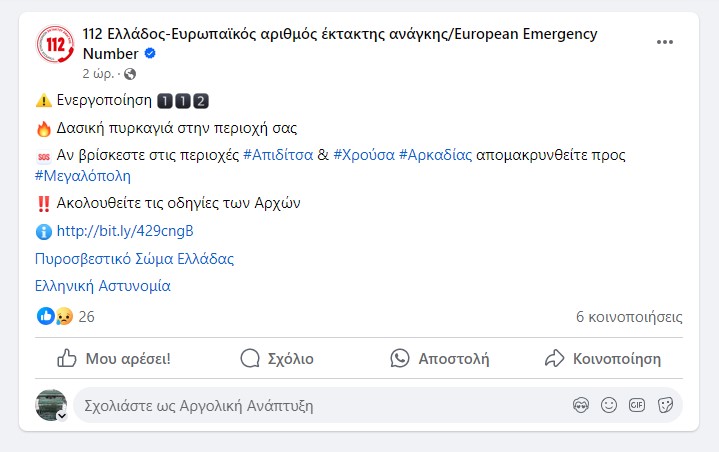The width and height of the screenshot is (719, 452).
Task: Click the blue verified badge
Action: pyautogui.click(x=150, y=54)
